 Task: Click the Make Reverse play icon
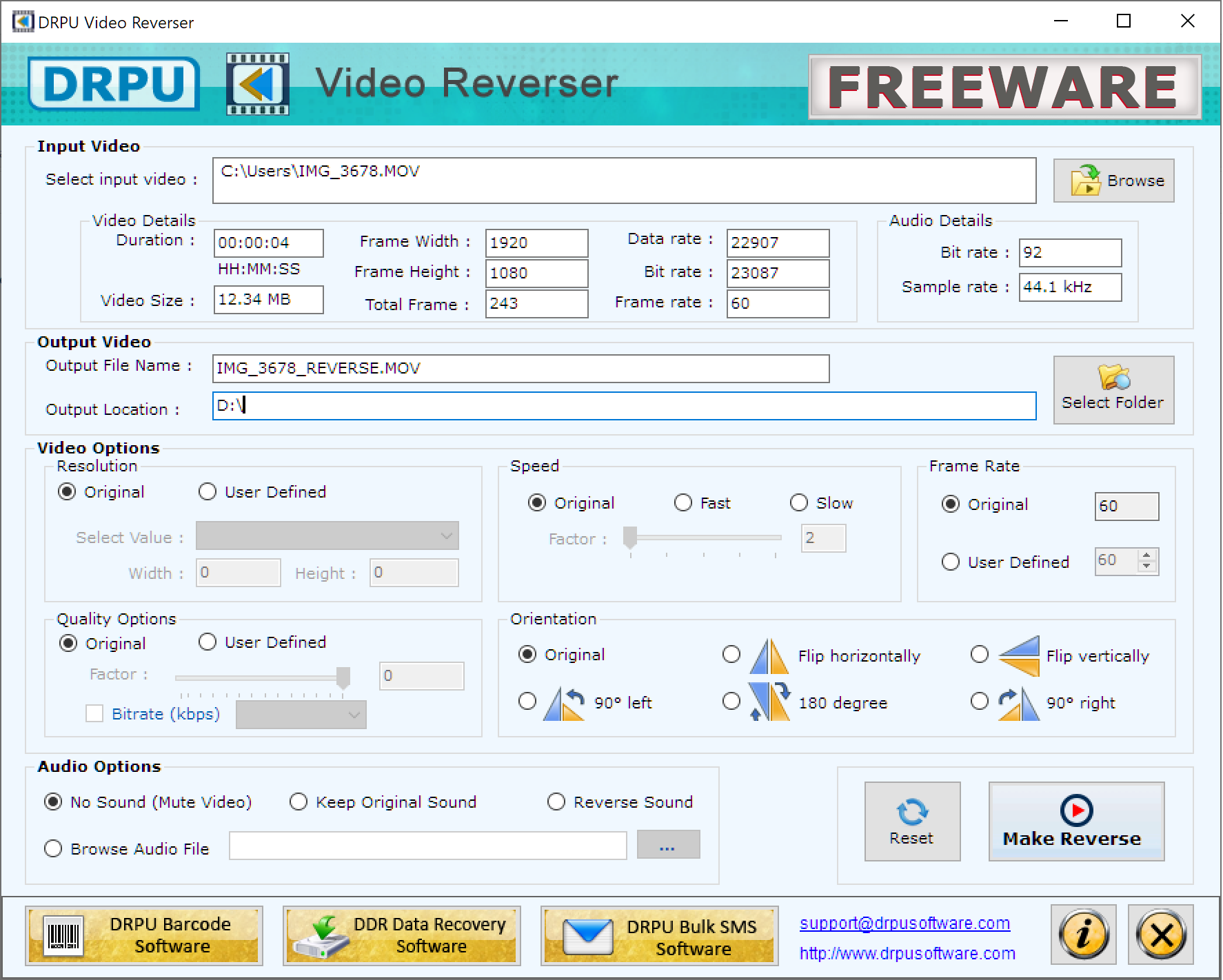click(x=1077, y=811)
